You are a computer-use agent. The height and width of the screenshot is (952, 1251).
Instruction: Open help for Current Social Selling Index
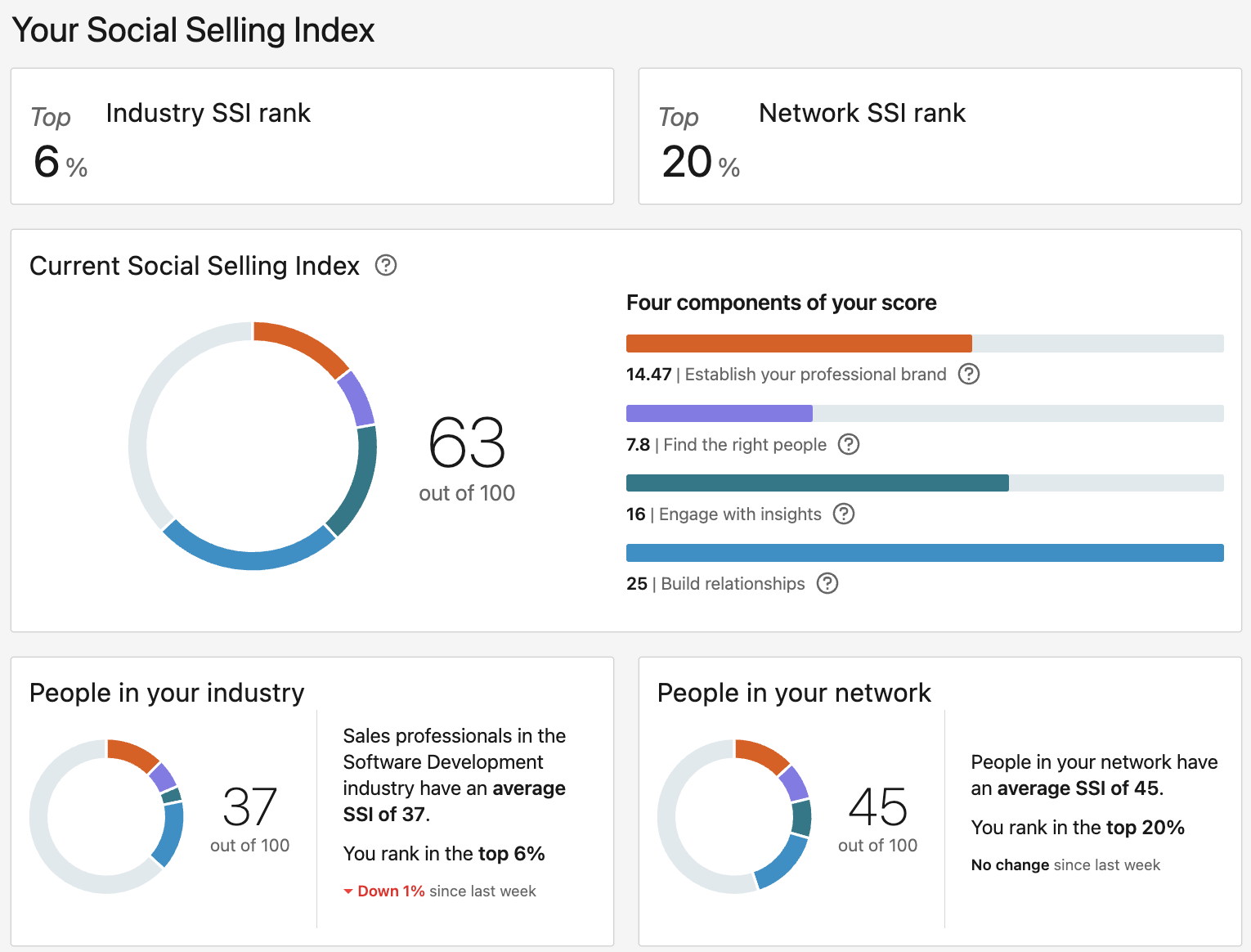coord(385,266)
